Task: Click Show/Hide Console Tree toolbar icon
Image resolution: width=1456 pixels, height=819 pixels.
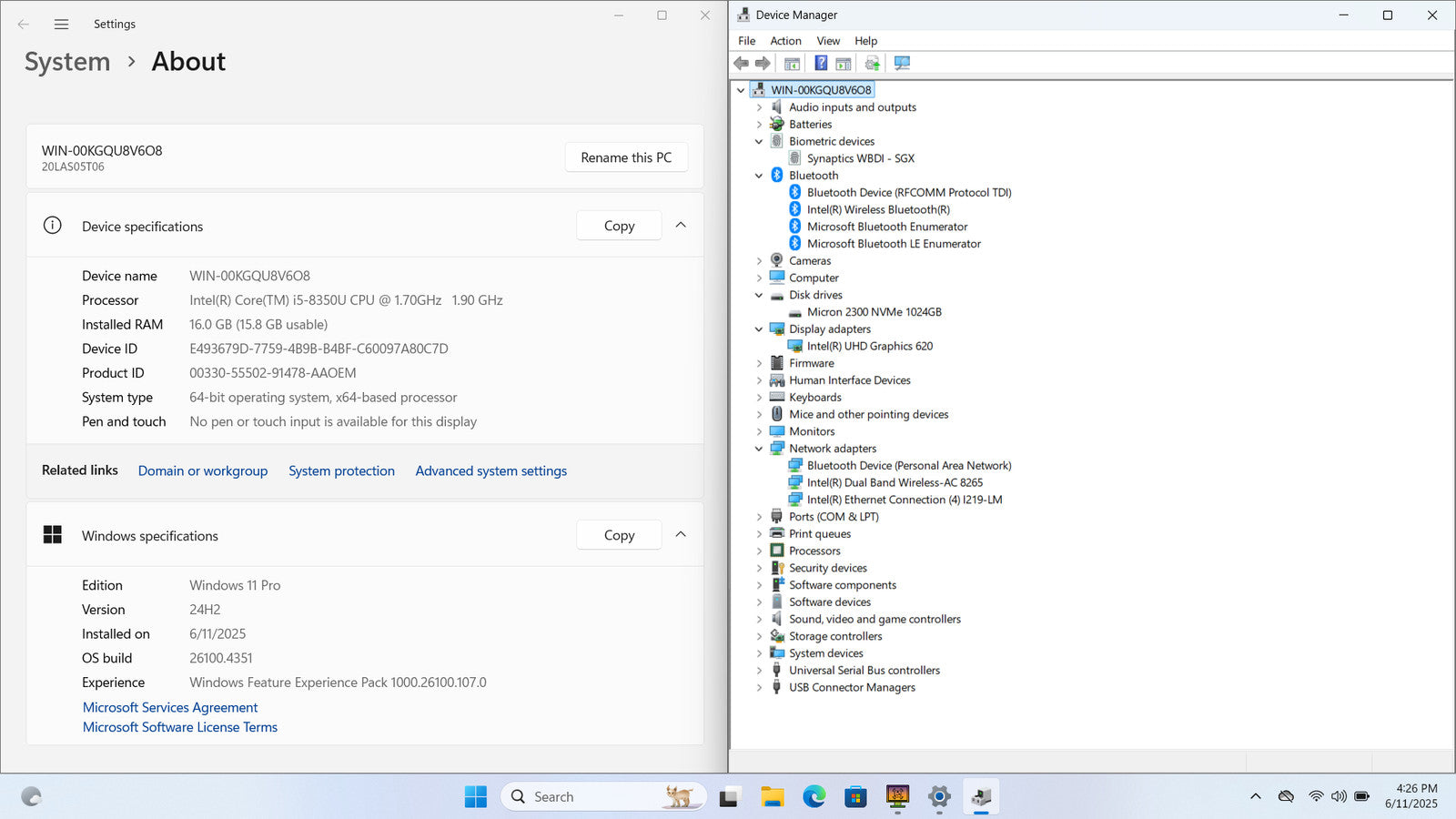Action: 792,64
